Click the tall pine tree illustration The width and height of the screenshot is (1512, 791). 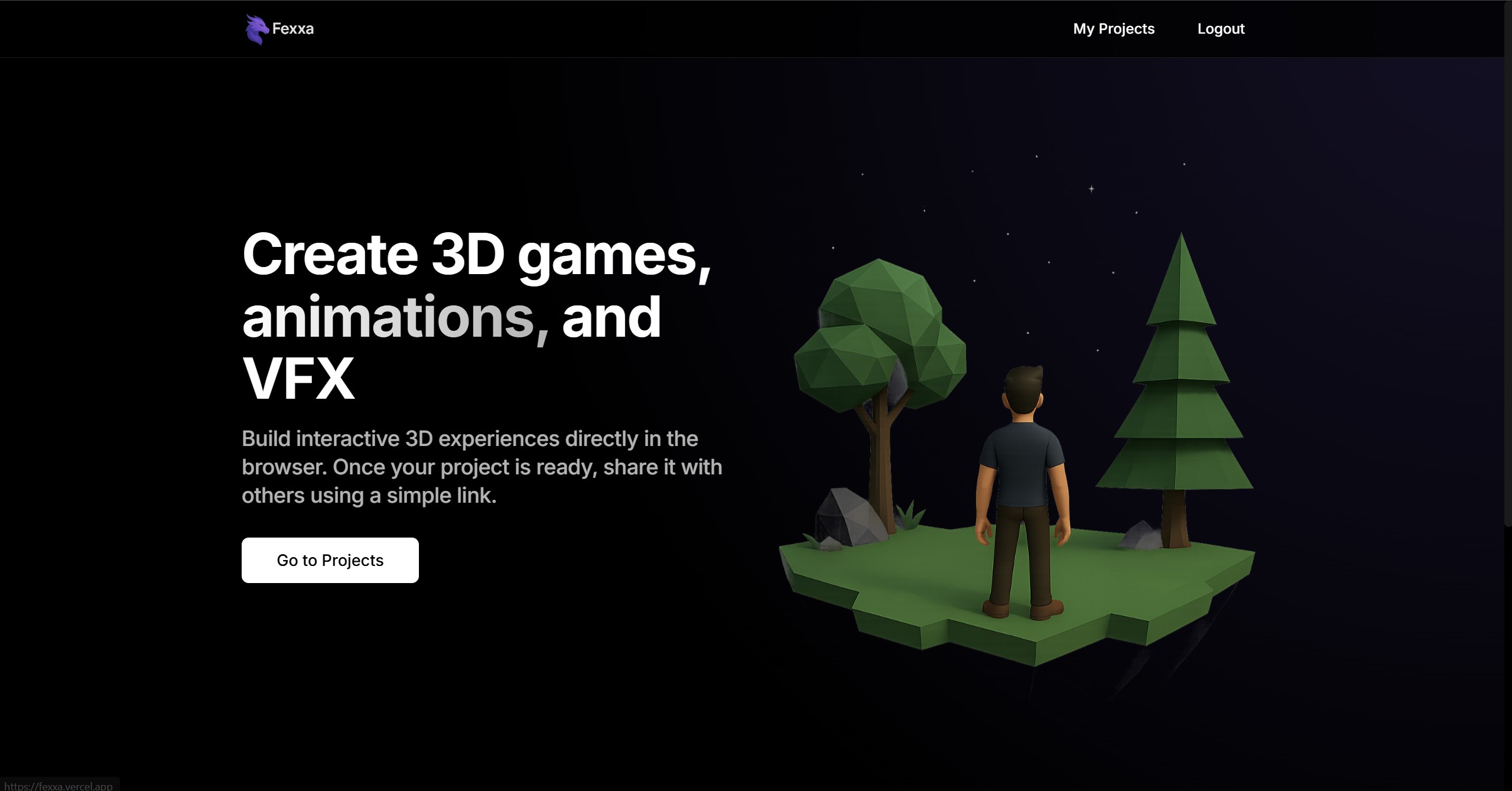click(x=1179, y=402)
